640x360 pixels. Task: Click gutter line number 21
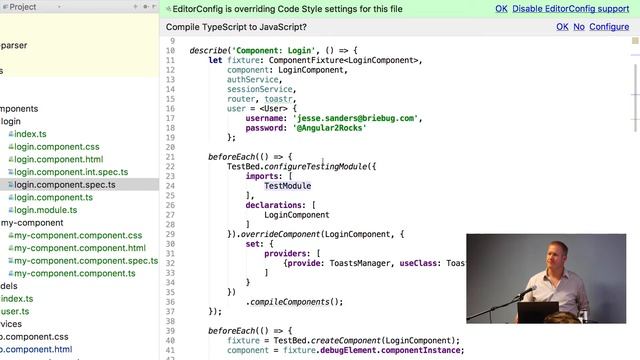[x=170, y=157]
